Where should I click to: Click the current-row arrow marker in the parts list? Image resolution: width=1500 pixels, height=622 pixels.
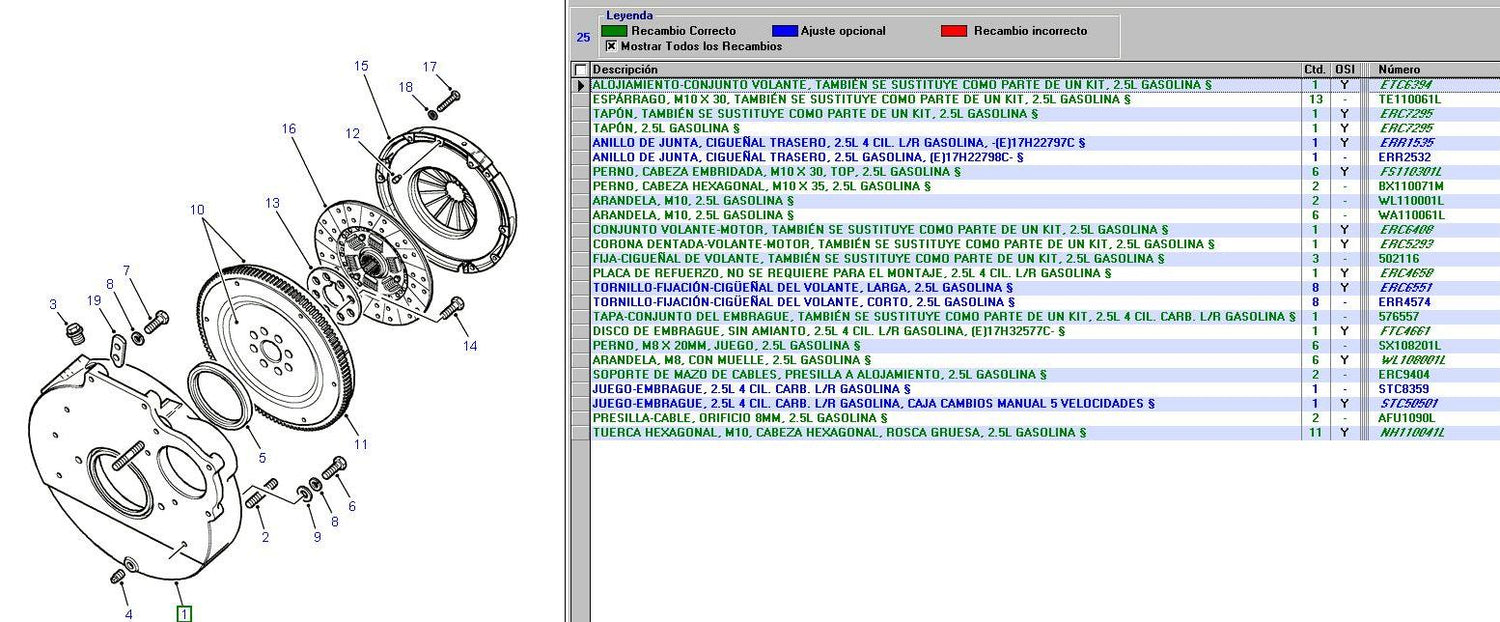[x=580, y=86]
